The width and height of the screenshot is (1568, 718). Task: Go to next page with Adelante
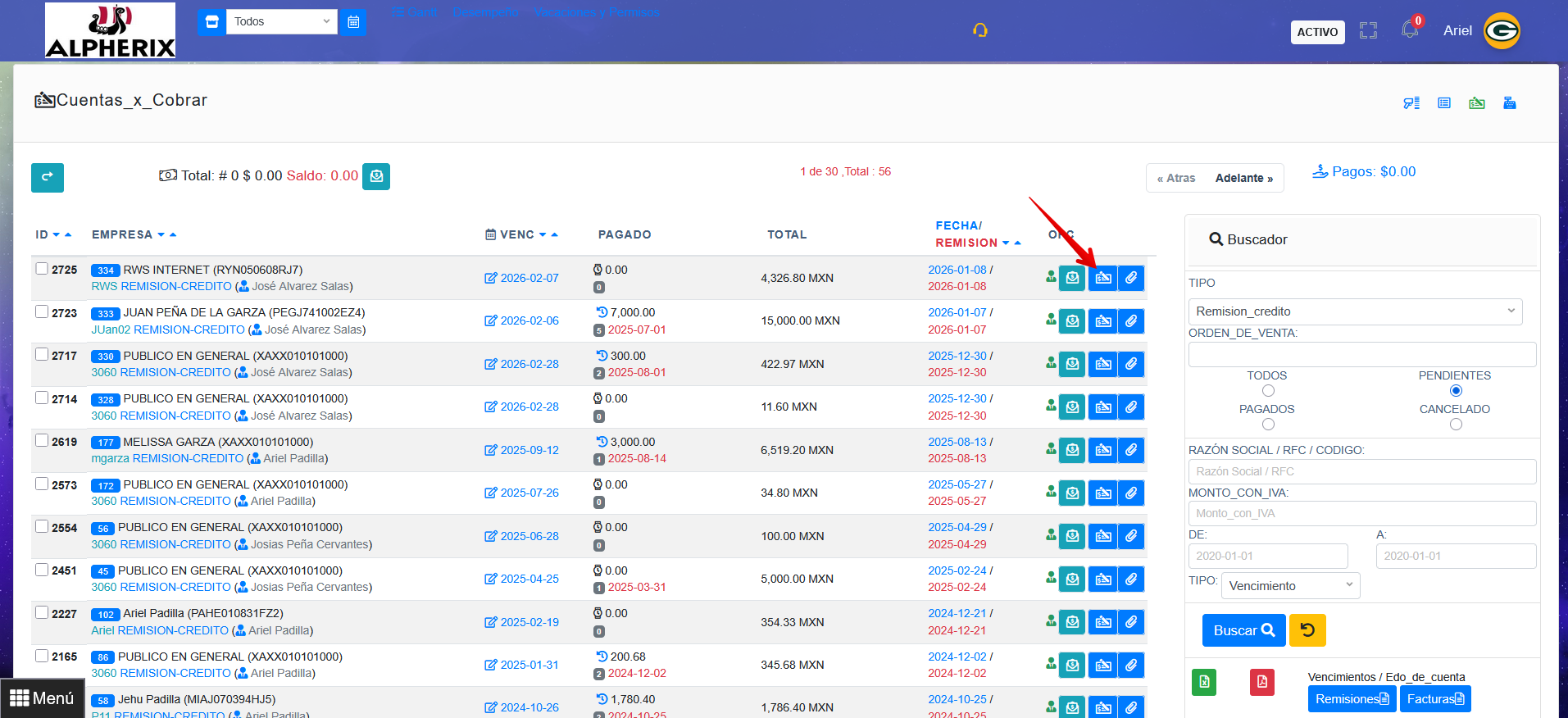(1243, 178)
